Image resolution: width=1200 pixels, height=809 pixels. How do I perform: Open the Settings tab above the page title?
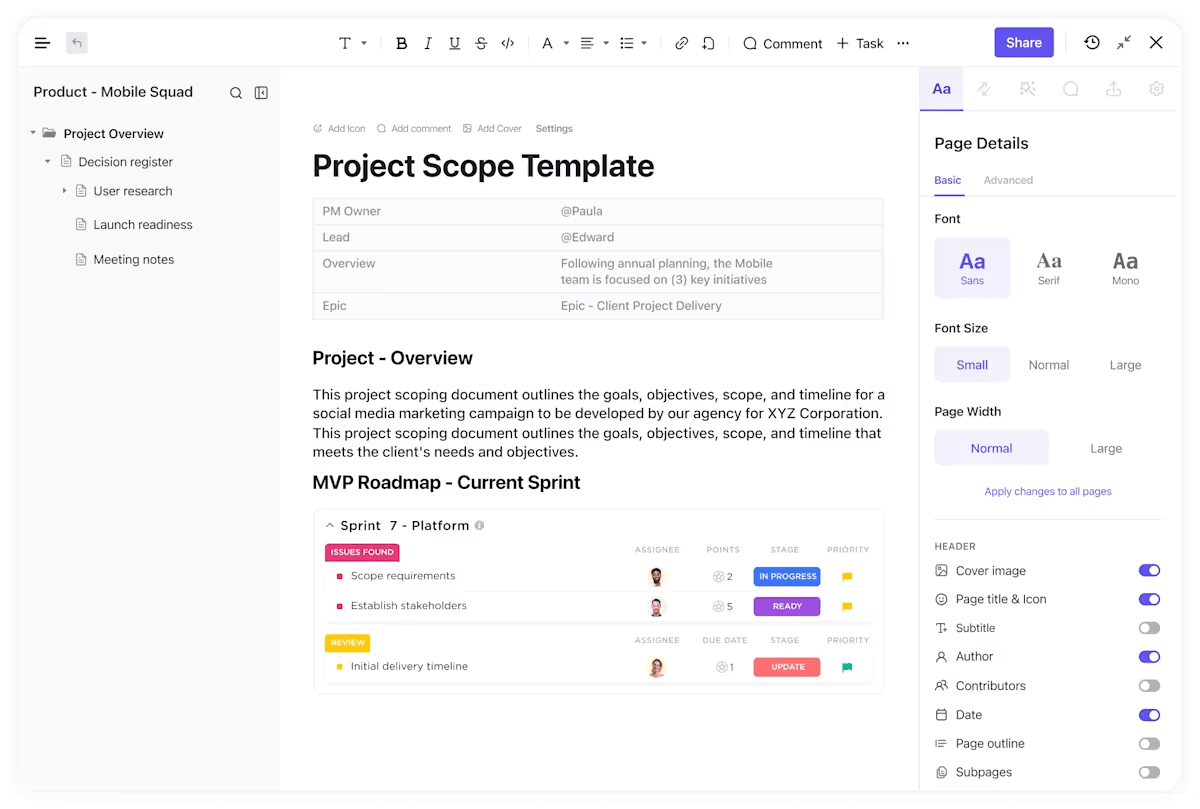pyautogui.click(x=554, y=128)
